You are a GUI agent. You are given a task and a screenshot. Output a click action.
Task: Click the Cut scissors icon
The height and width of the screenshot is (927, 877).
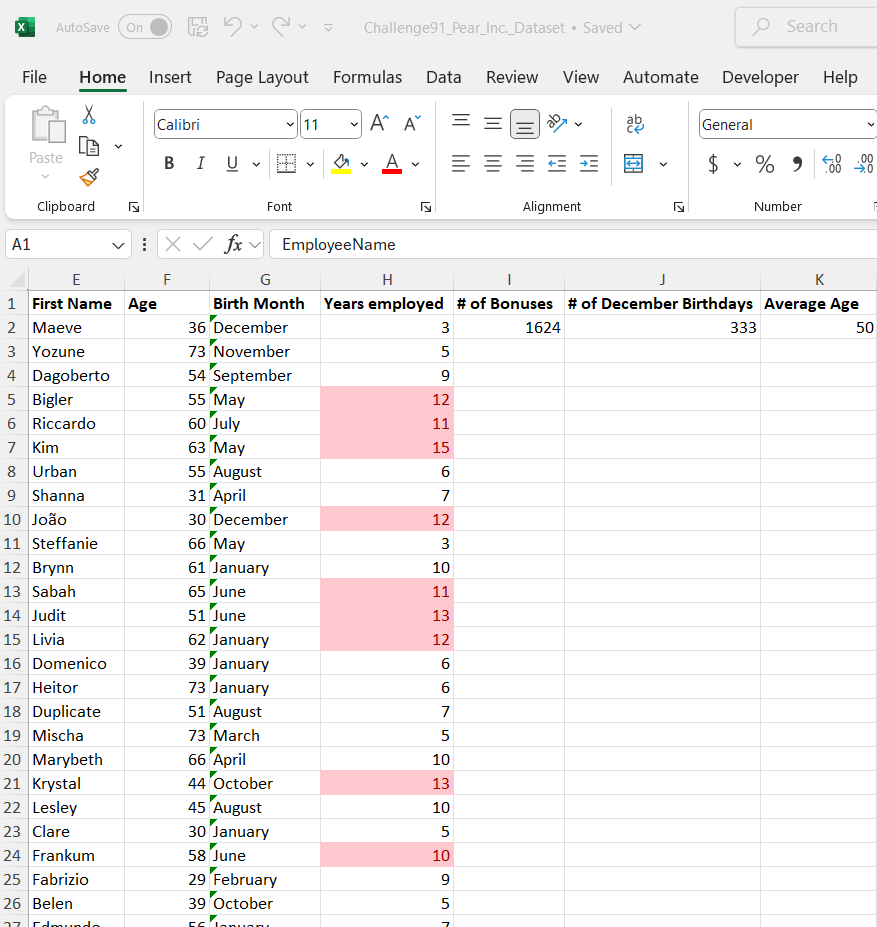[89, 115]
